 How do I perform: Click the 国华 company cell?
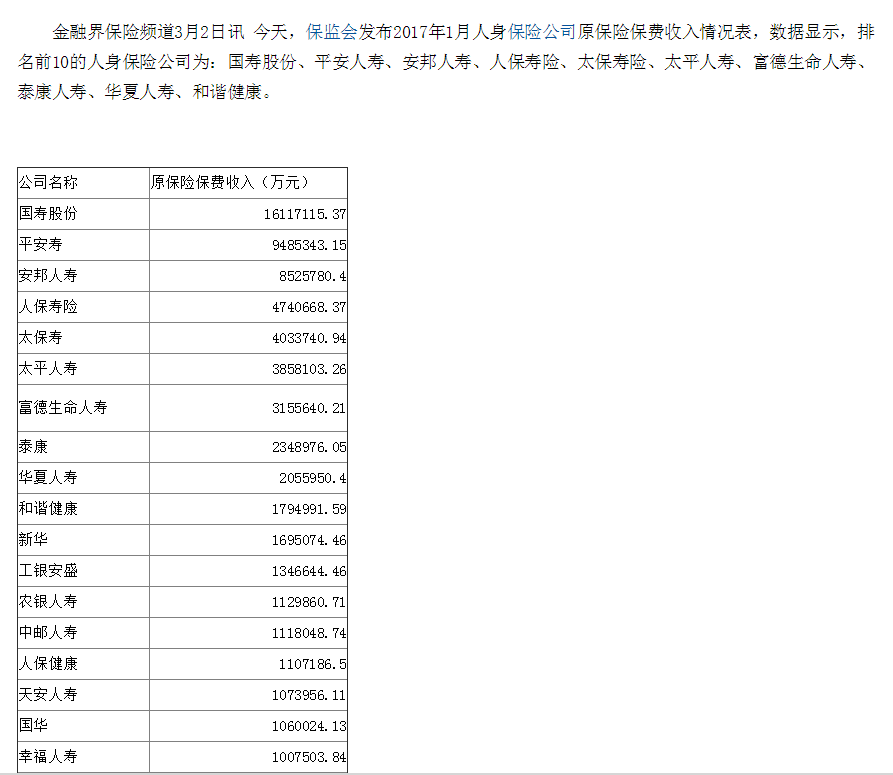[x=84, y=726]
